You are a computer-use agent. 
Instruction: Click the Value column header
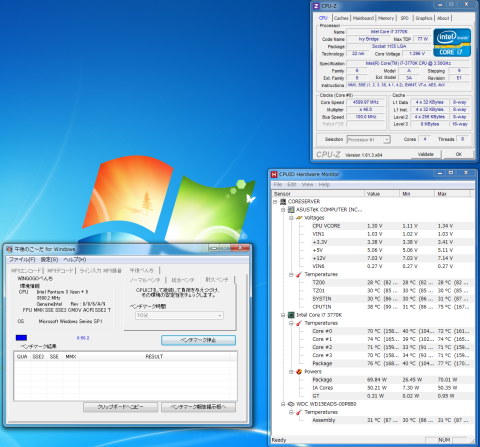382,194
